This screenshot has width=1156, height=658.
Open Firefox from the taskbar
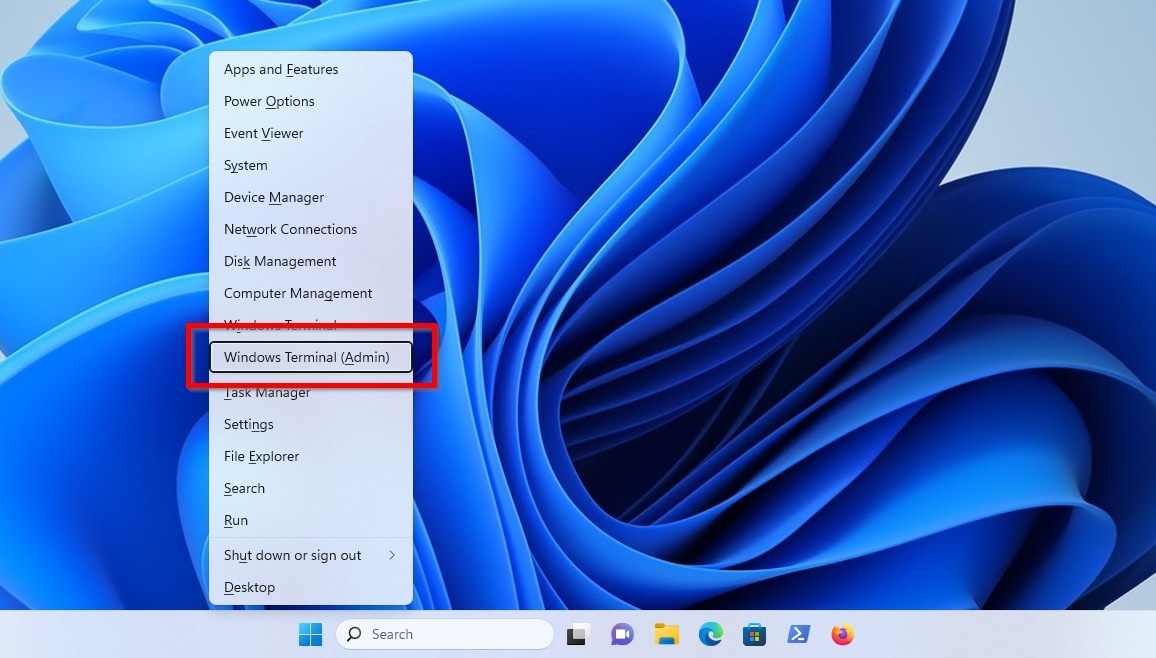click(842, 634)
